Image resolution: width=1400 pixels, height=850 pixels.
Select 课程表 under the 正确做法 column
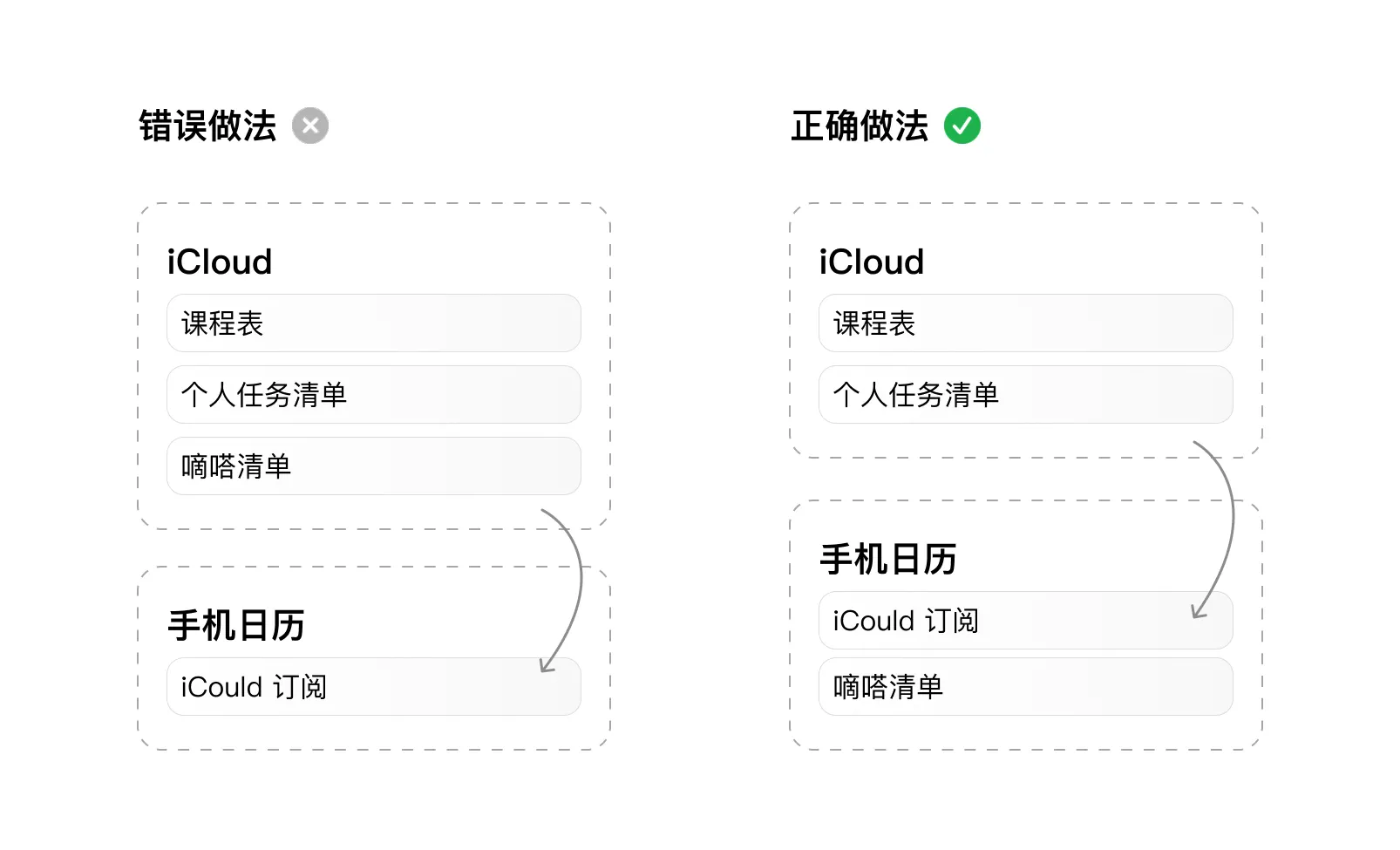click(x=1025, y=323)
